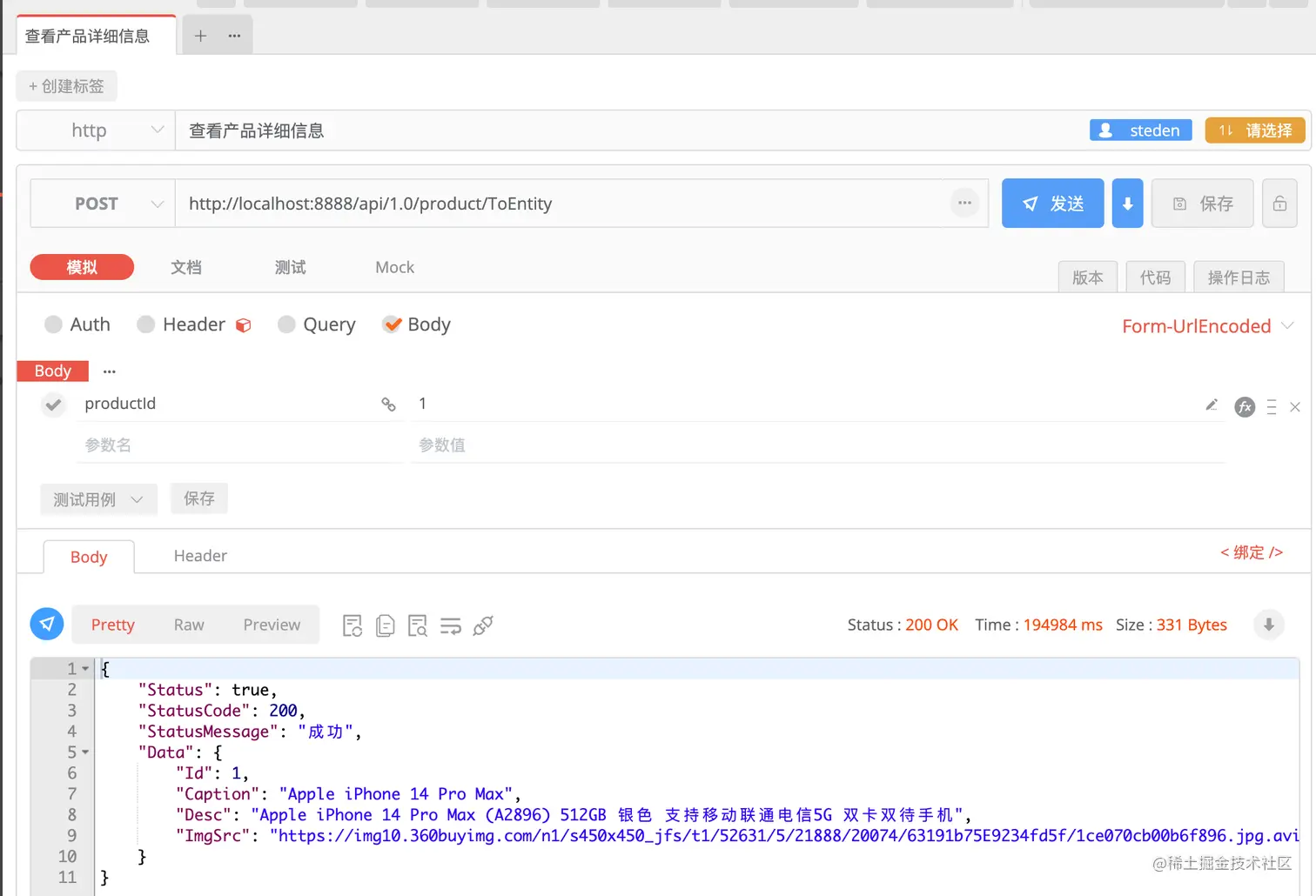Toggle the lock icon beside Save
1316x896 pixels.
pos(1279,204)
